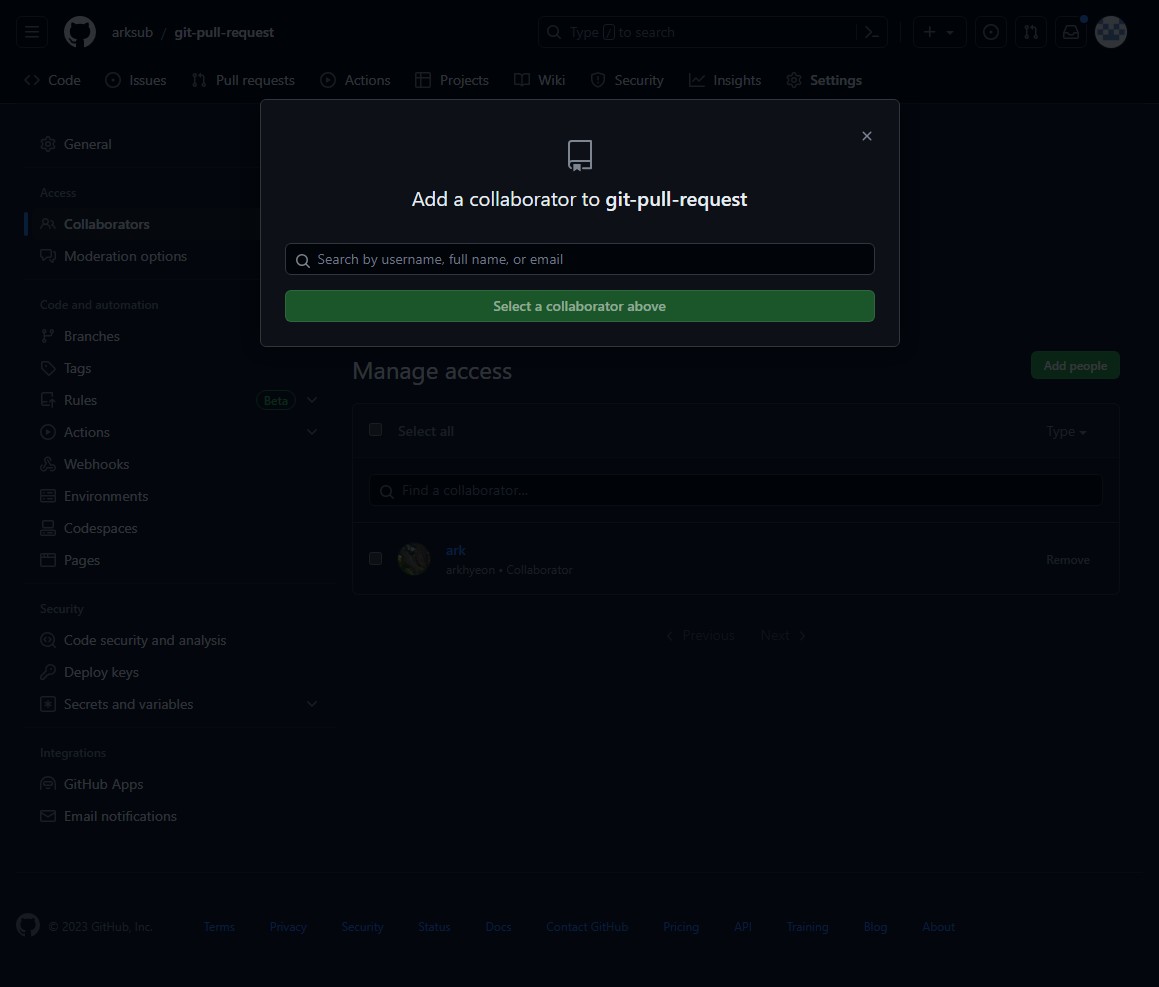Click the Add people button

(x=1075, y=365)
